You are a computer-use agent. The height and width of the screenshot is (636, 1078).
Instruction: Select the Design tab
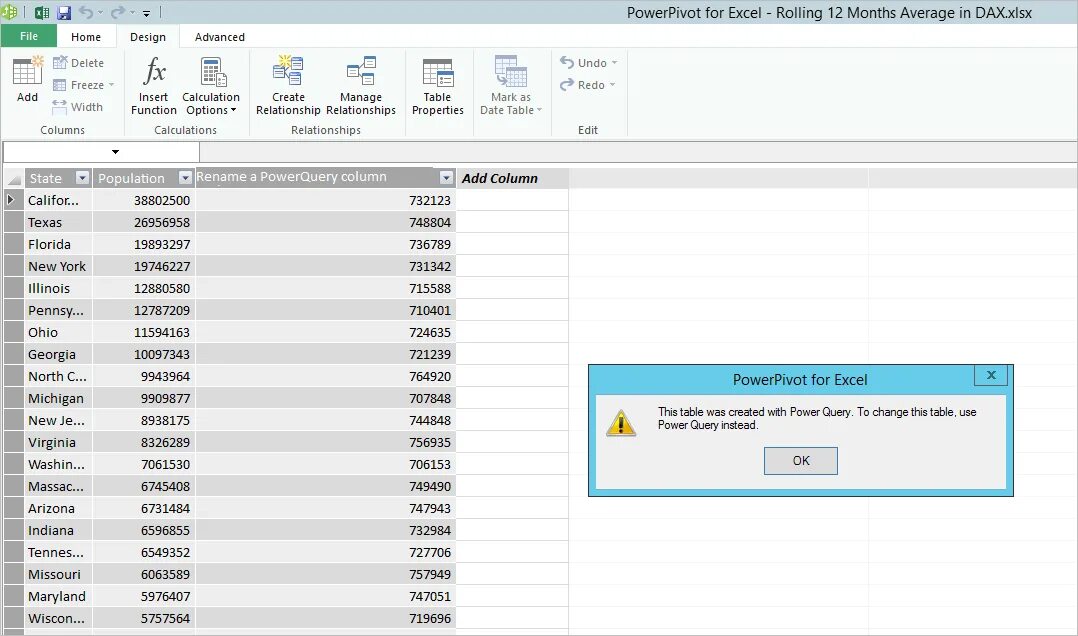[148, 37]
